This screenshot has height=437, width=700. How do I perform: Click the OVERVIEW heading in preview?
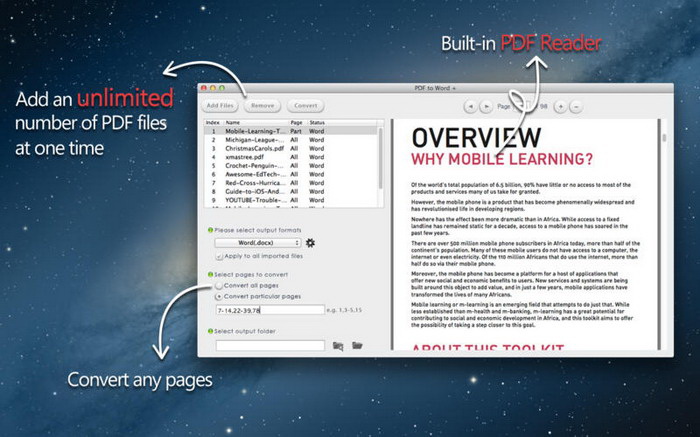[476, 137]
